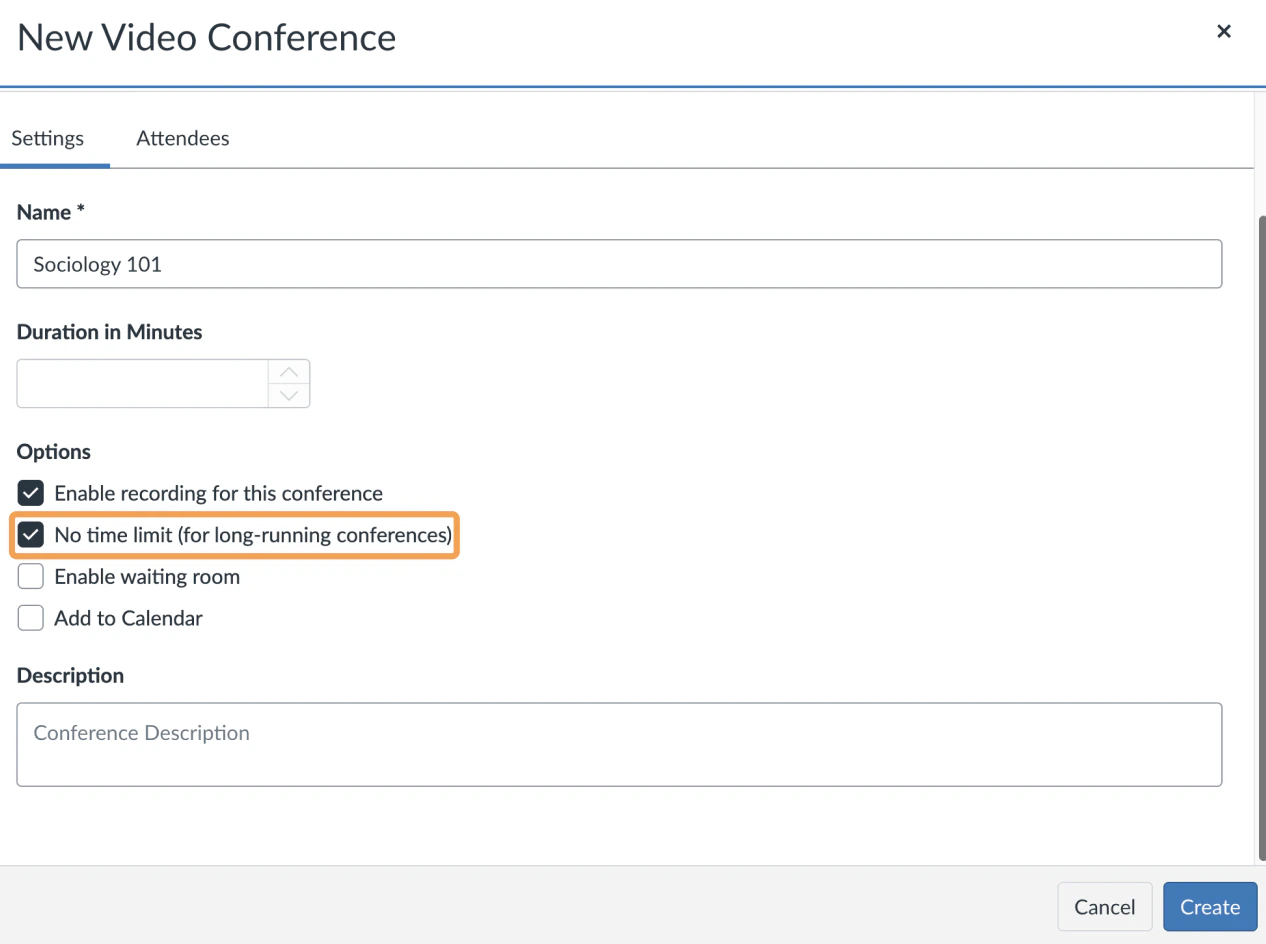Screen dimensions: 1266x944
Task: Switch to the Attendees tab
Action: 183,139
